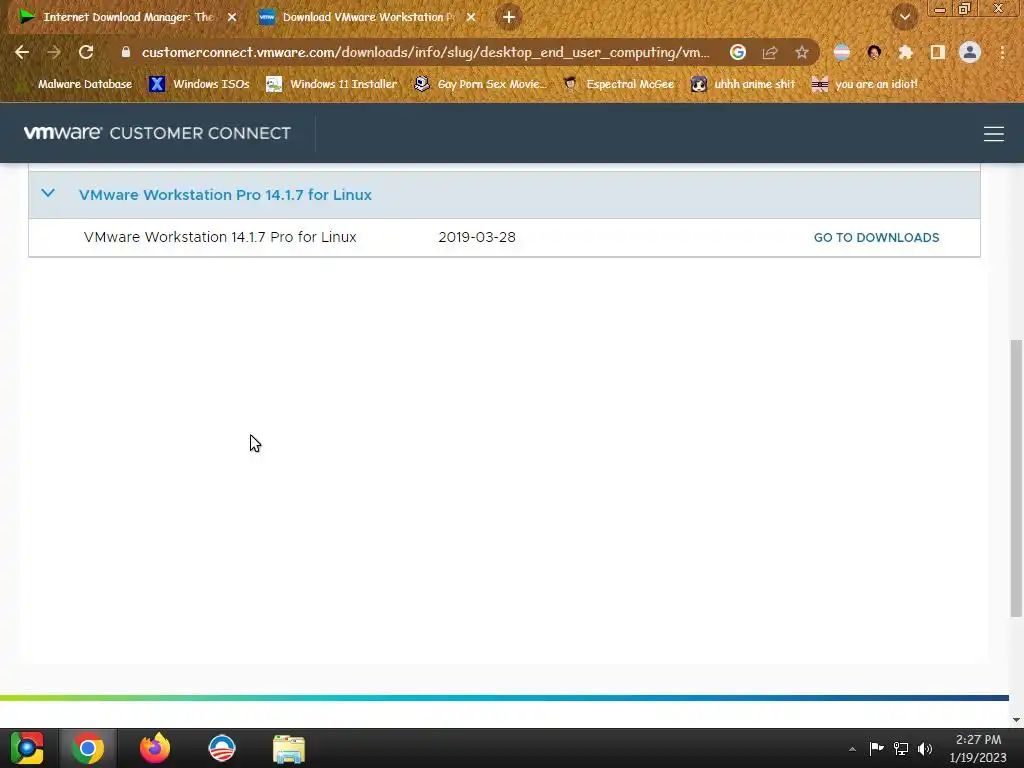Viewport: 1024px width, 768px height.
Task: Open the Chrome profile avatar
Action: coord(970,52)
